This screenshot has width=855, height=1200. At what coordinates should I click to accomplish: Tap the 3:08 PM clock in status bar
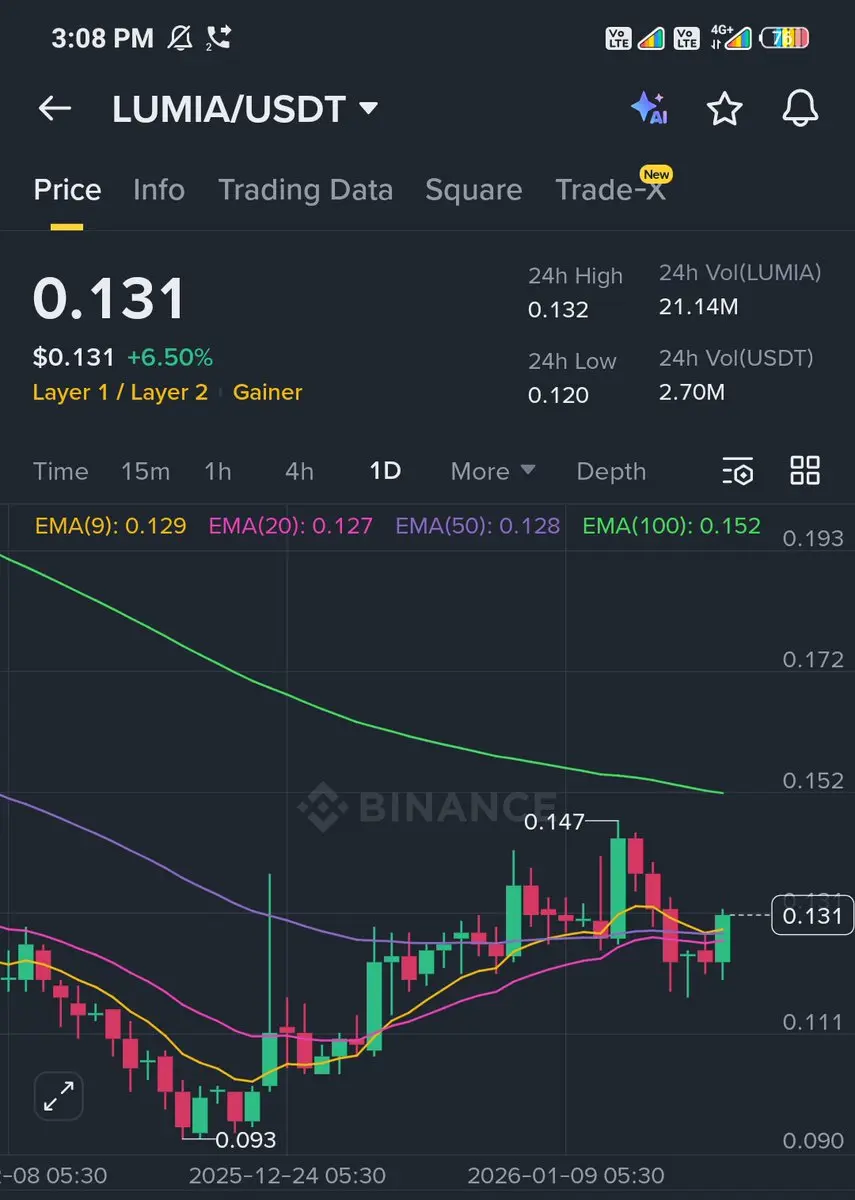click(x=102, y=39)
